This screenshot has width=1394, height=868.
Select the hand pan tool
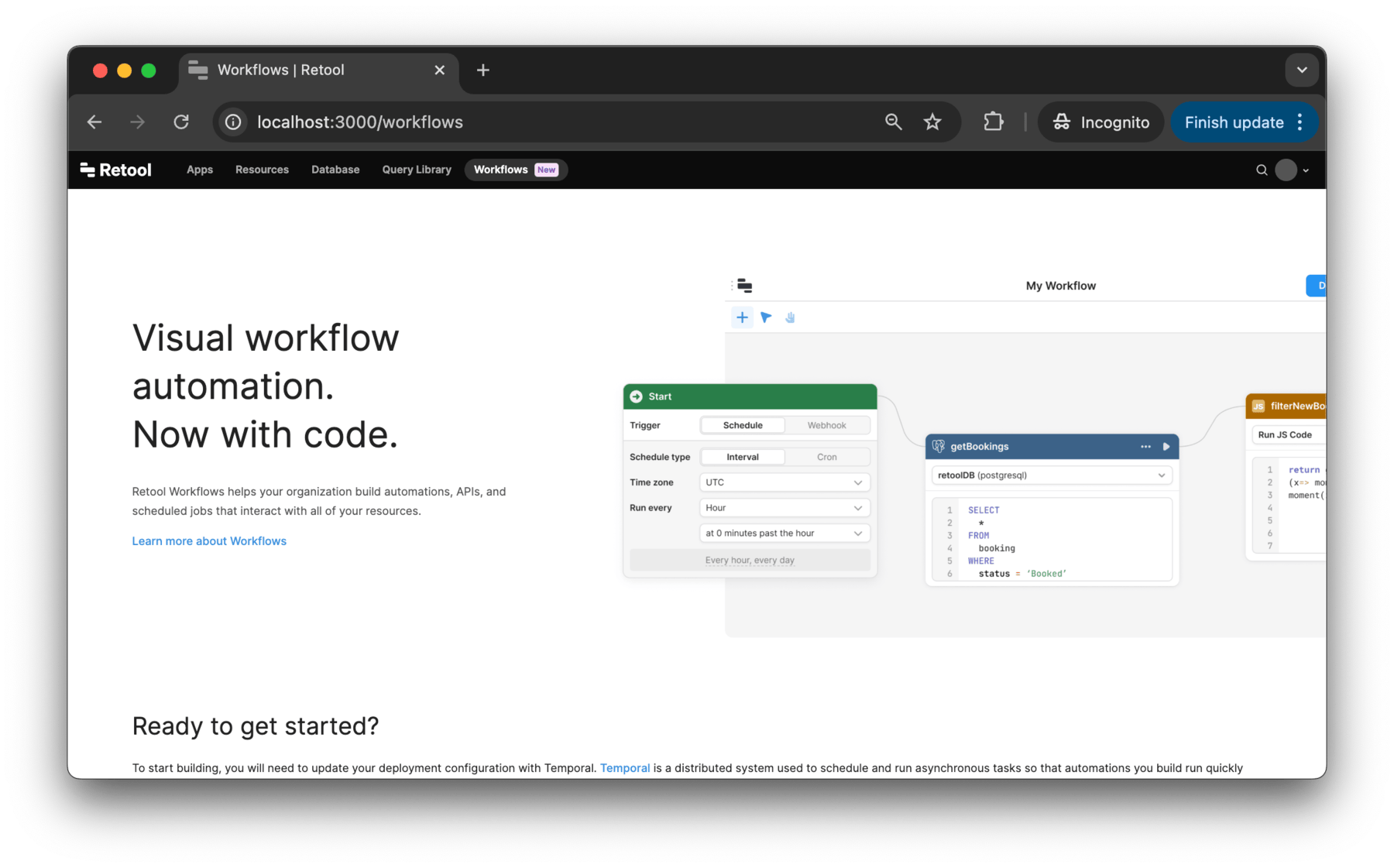tap(790, 317)
